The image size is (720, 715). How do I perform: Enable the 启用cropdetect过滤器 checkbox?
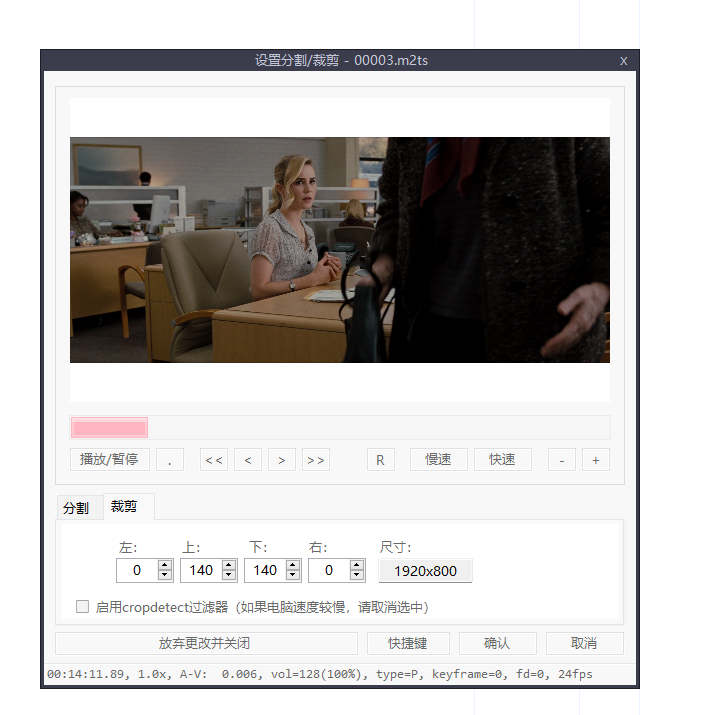[83, 607]
